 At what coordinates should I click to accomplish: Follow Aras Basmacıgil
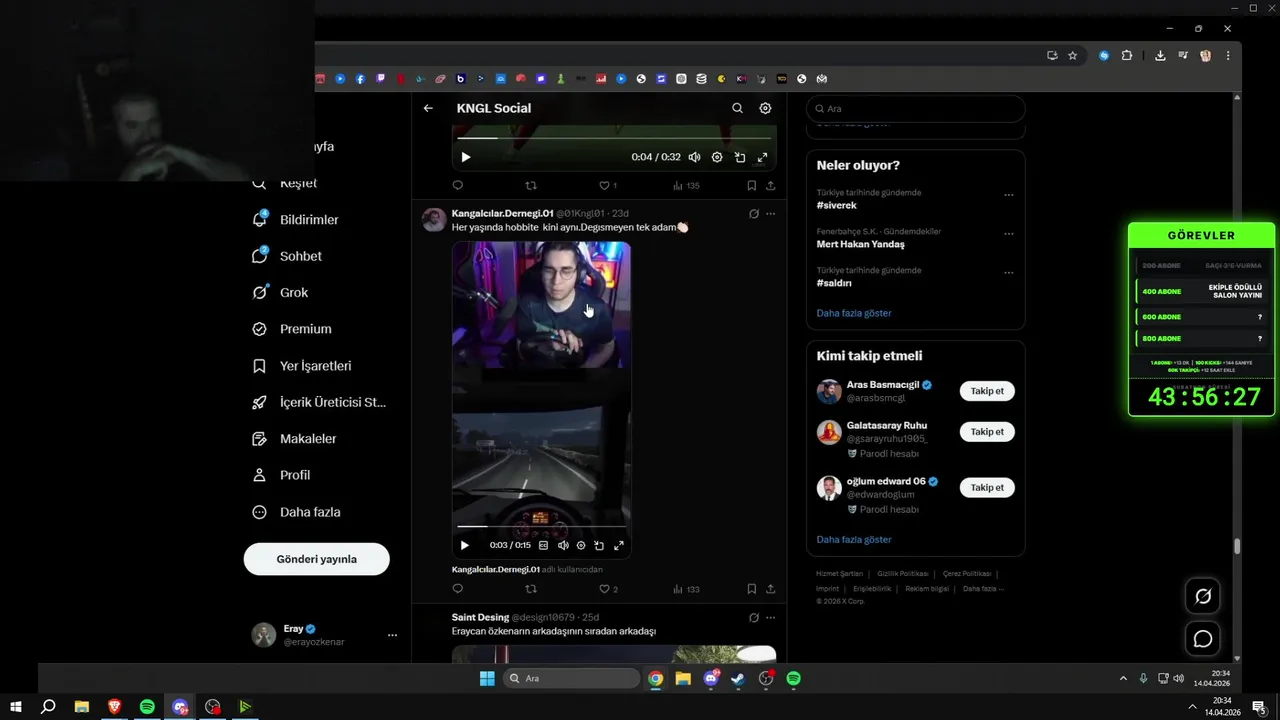tap(987, 391)
